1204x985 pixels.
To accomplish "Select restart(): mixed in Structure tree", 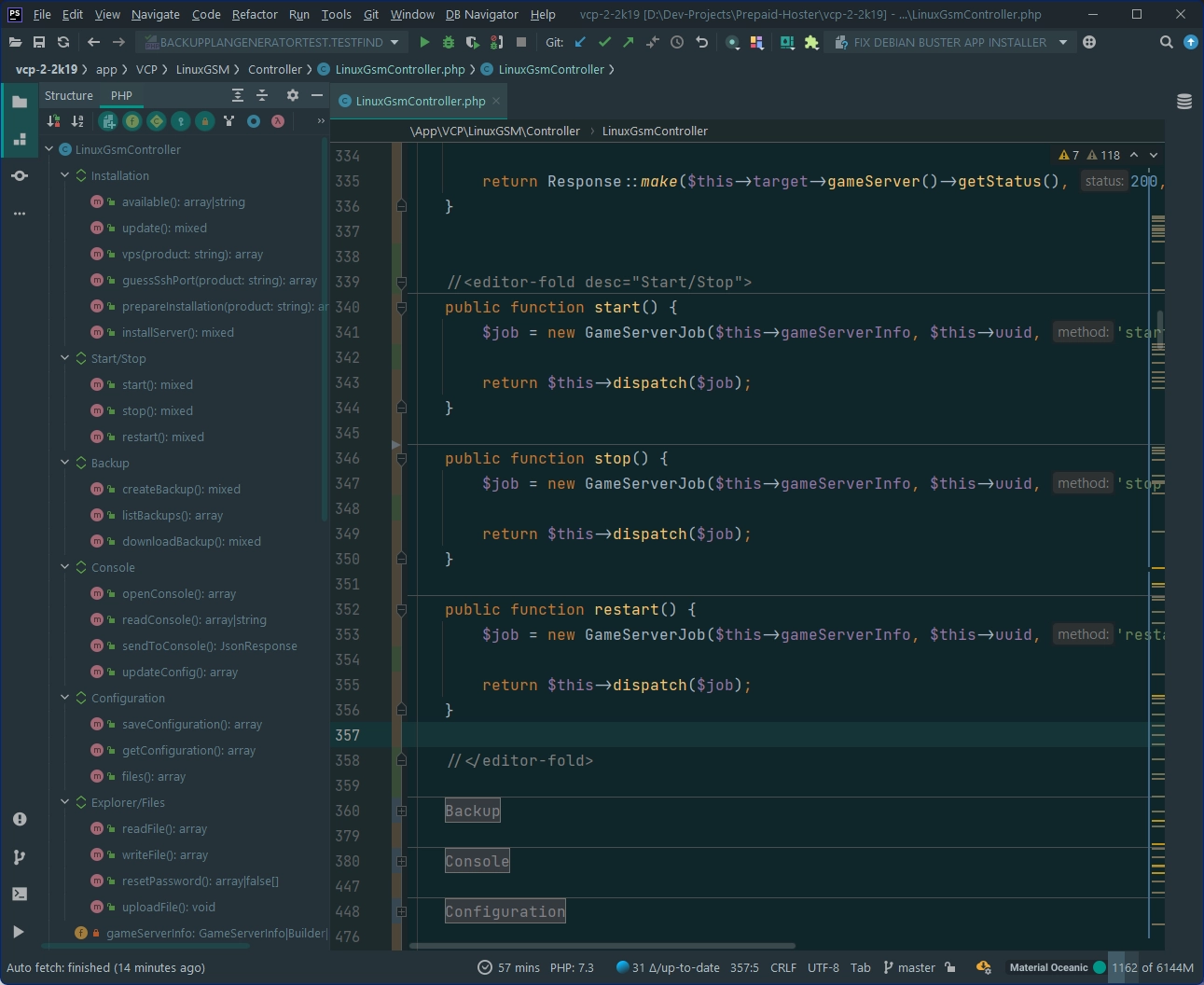I will [162, 437].
